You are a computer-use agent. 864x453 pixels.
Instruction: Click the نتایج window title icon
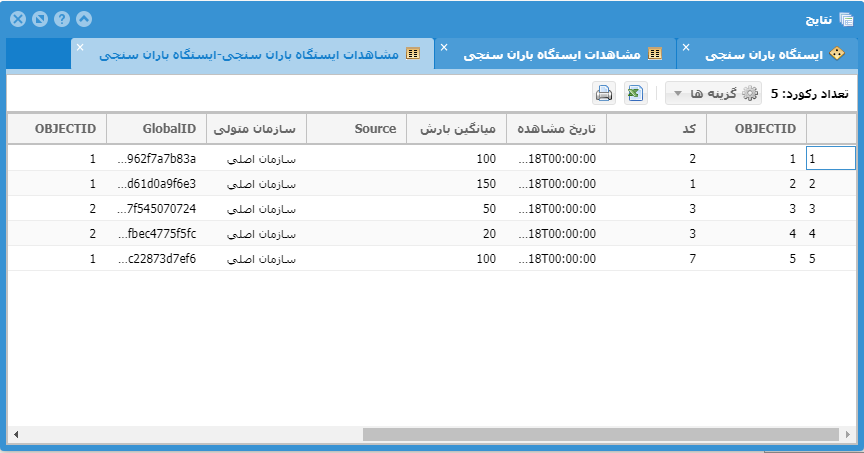tap(846, 20)
